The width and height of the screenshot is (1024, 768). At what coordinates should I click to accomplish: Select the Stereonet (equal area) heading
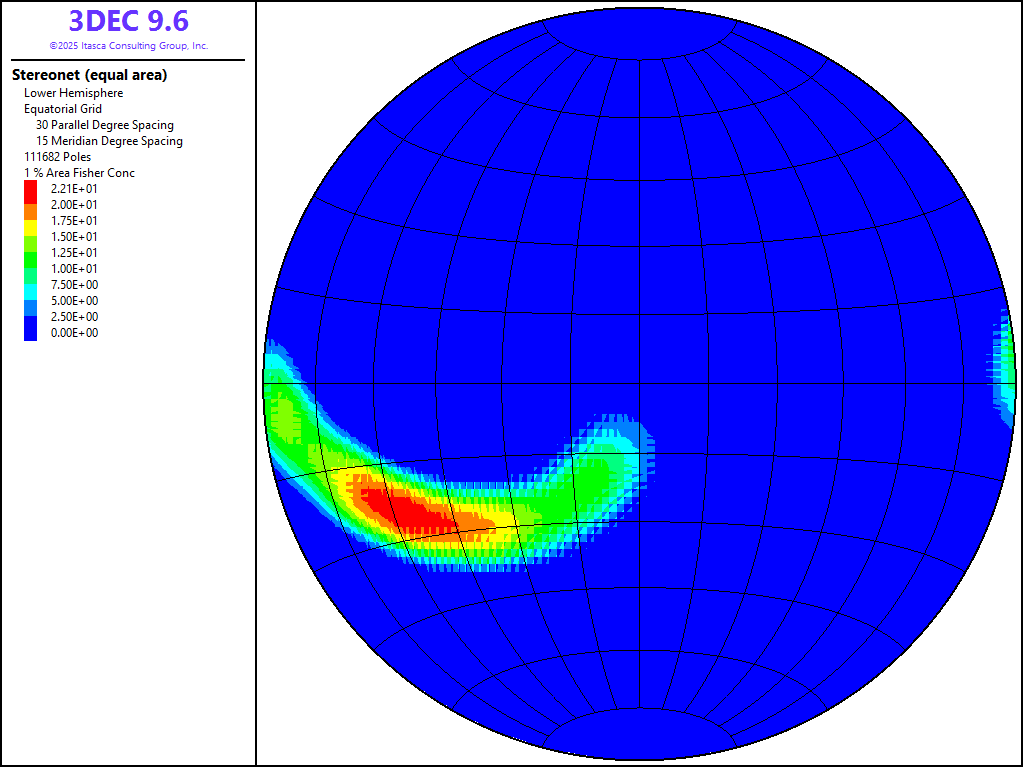coord(89,75)
